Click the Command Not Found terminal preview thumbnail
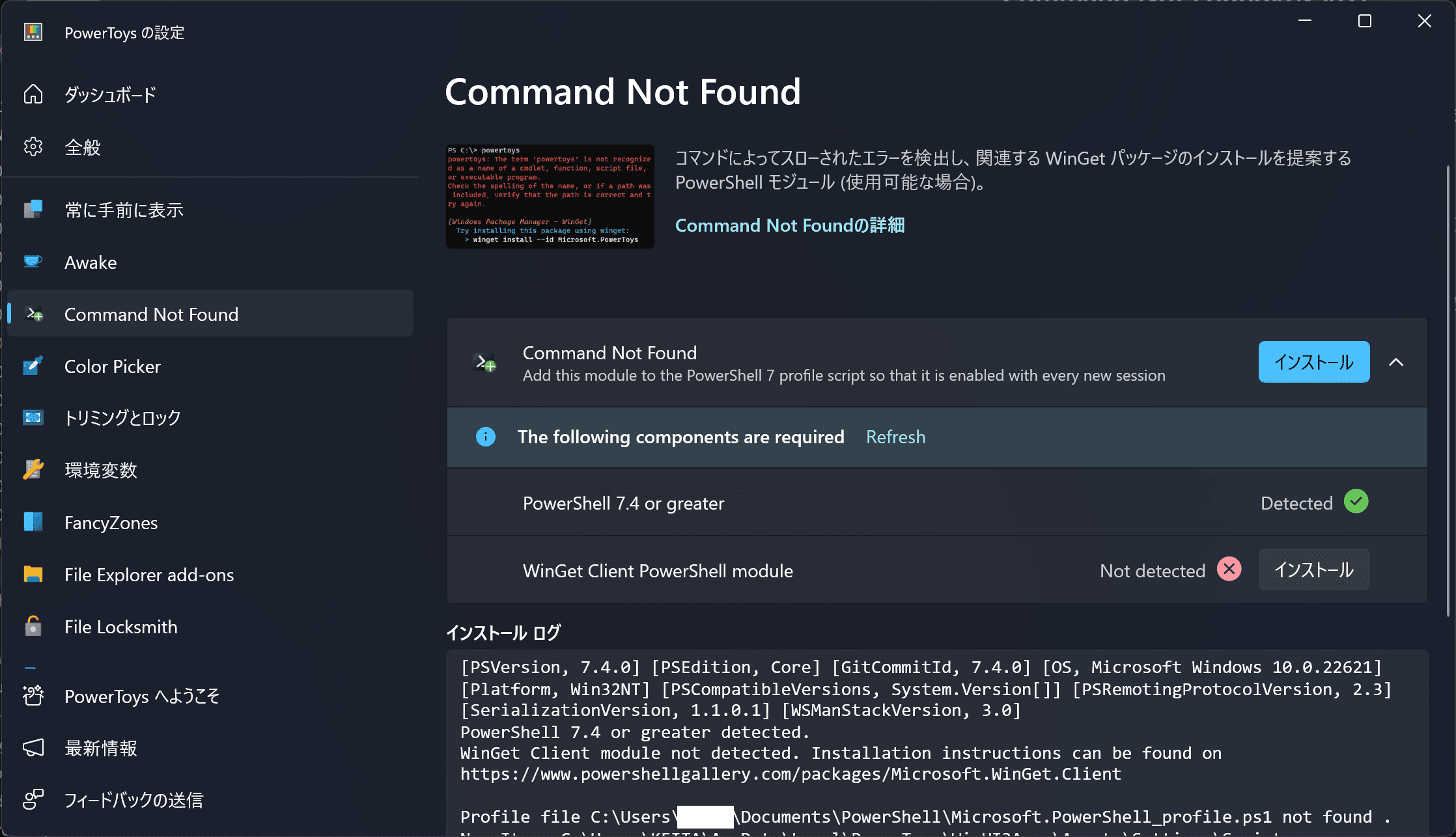The width and height of the screenshot is (1456, 837). point(550,196)
